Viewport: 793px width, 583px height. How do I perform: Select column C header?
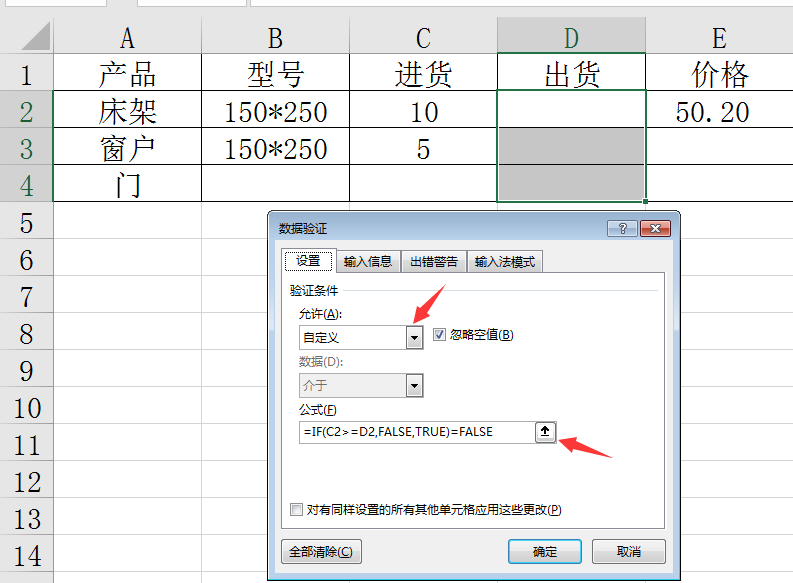tap(423, 35)
